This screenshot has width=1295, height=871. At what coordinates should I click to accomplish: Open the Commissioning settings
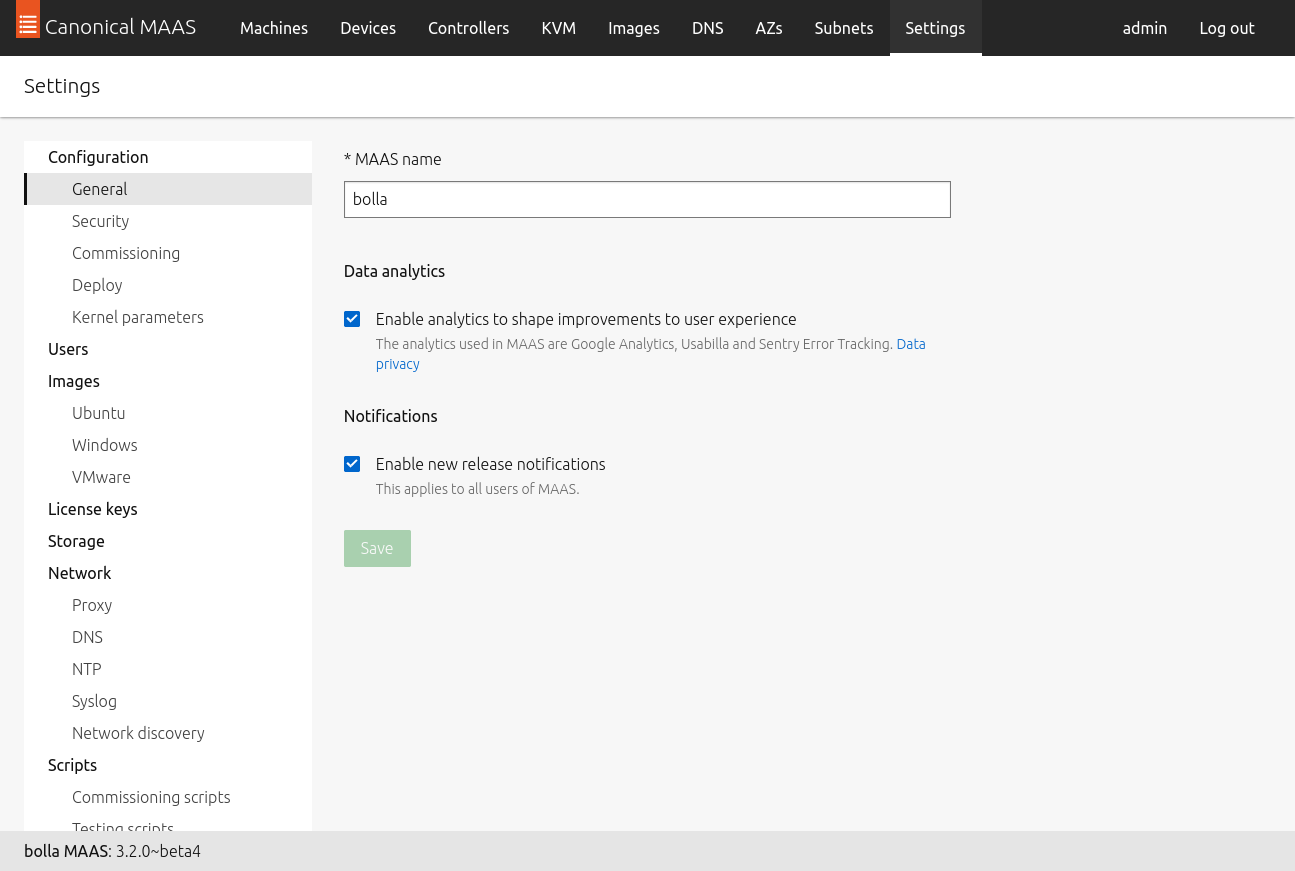coord(126,252)
